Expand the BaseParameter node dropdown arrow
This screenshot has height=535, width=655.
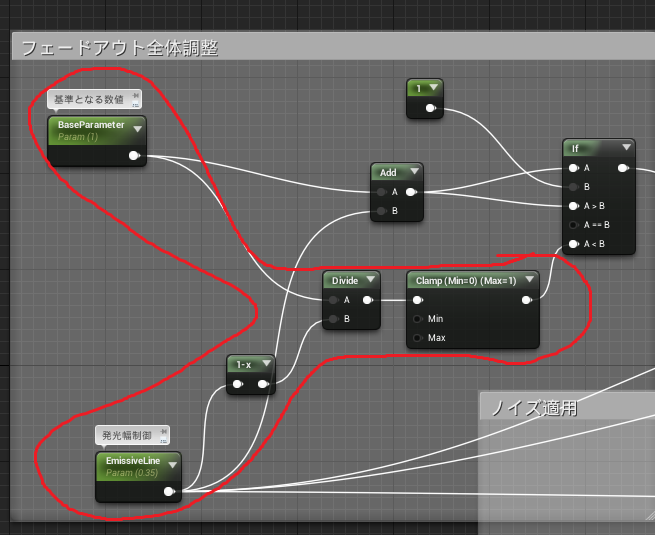coord(137,129)
